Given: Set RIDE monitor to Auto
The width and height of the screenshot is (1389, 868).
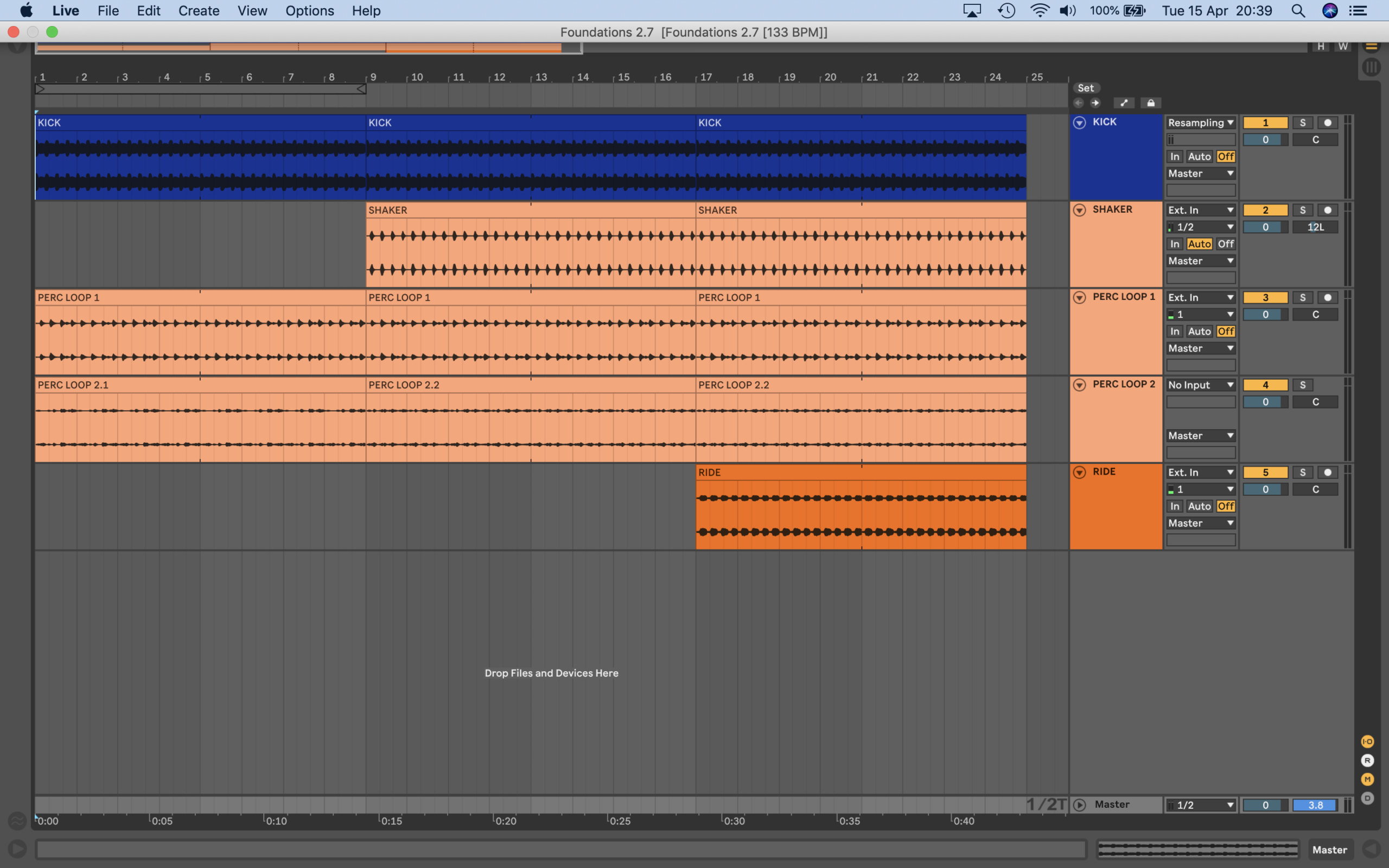Looking at the screenshot, I should (x=1199, y=506).
